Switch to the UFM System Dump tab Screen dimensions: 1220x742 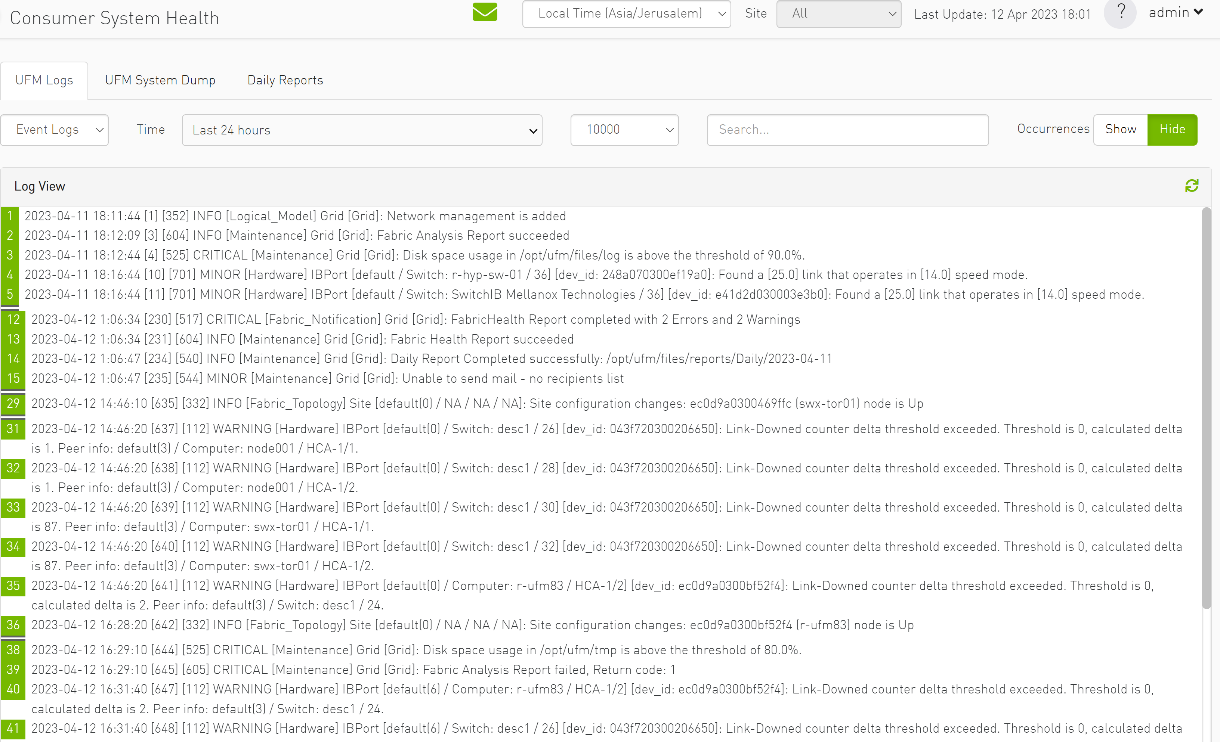coord(160,80)
